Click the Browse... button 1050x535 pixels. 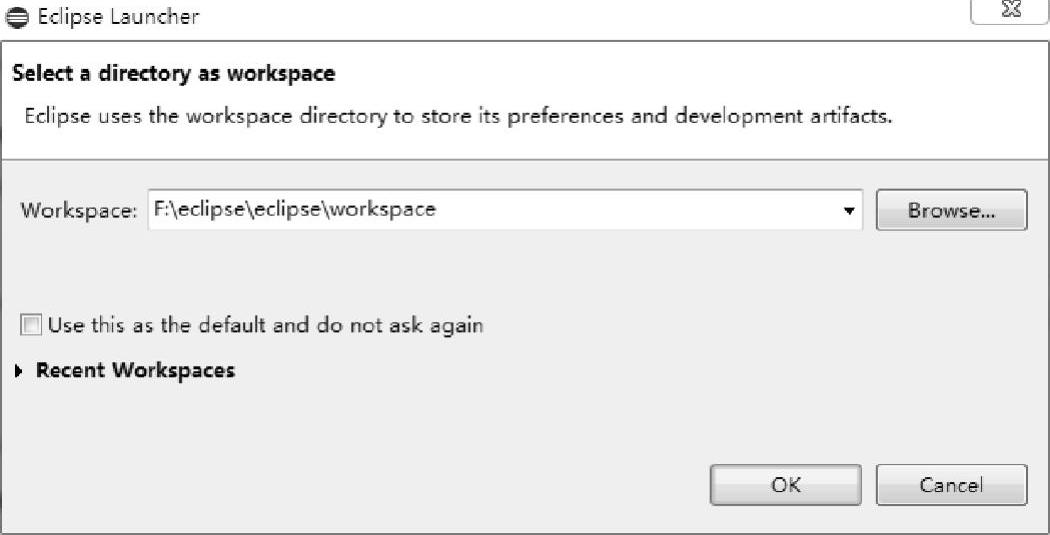click(x=951, y=210)
